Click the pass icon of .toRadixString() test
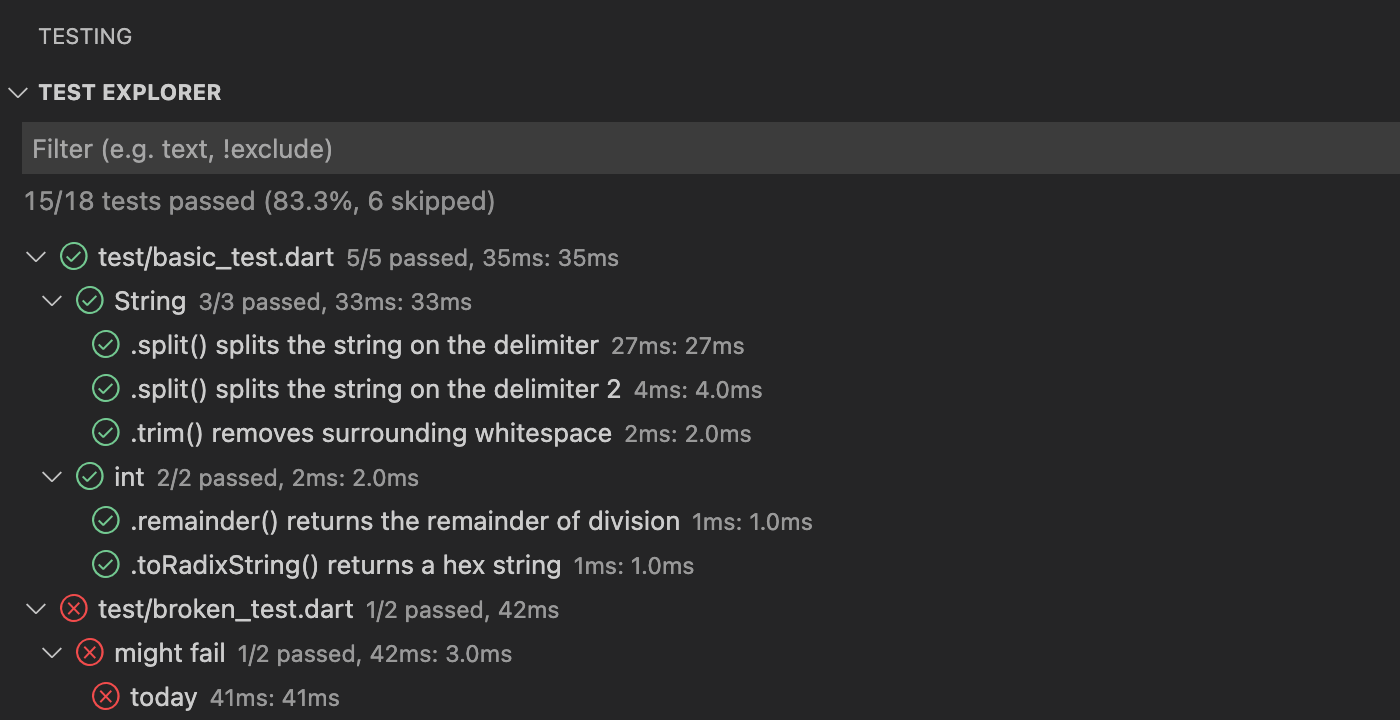Screen dimensions: 1400x720 tap(106, 565)
